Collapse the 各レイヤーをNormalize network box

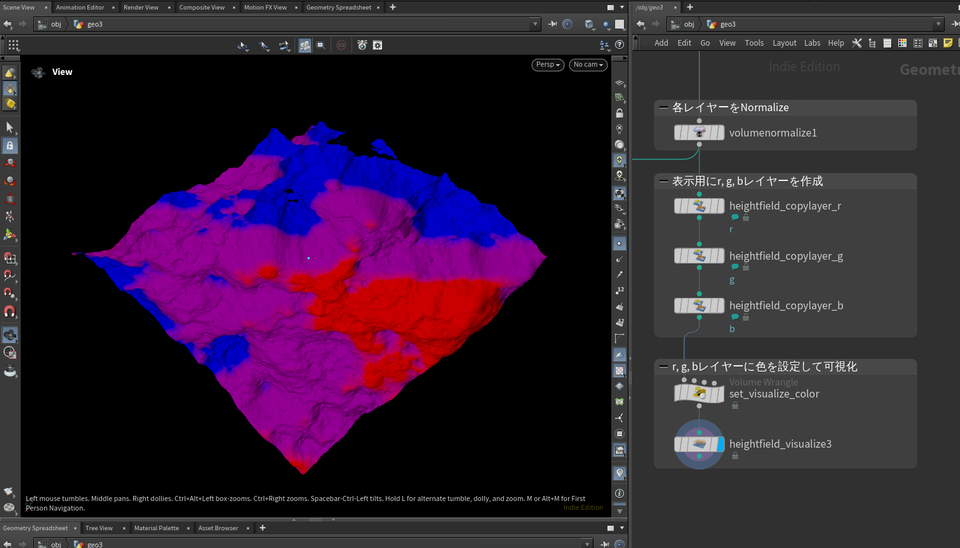click(x=663, y=108)
